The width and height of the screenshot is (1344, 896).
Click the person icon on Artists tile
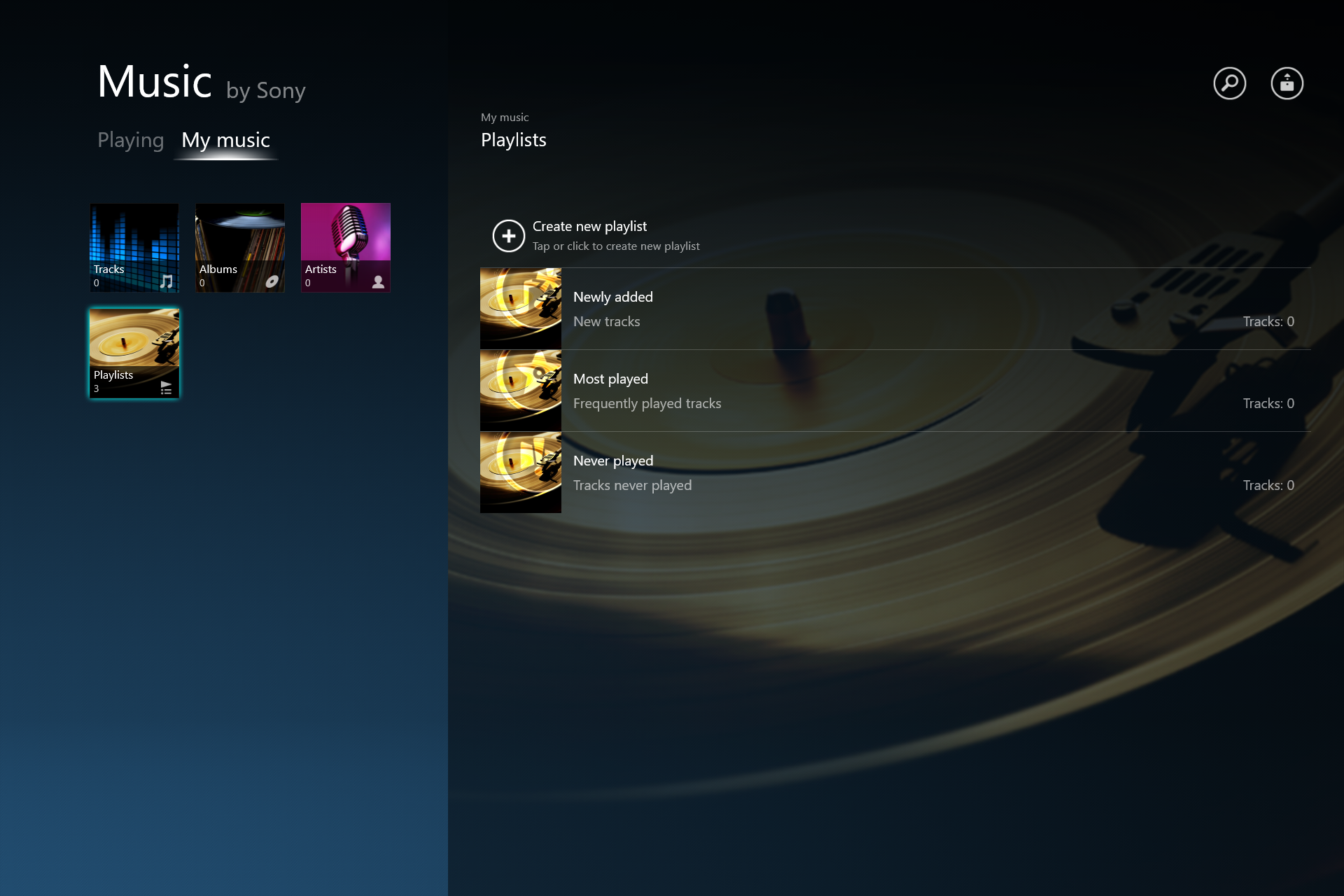pos(378,281)
